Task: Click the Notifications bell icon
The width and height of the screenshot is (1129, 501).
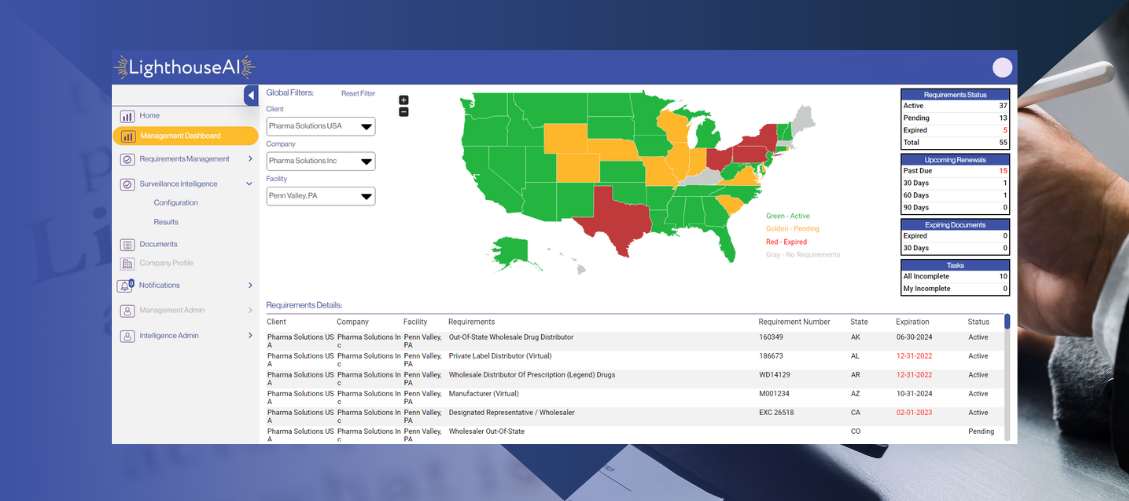Action: coord(125,286)
